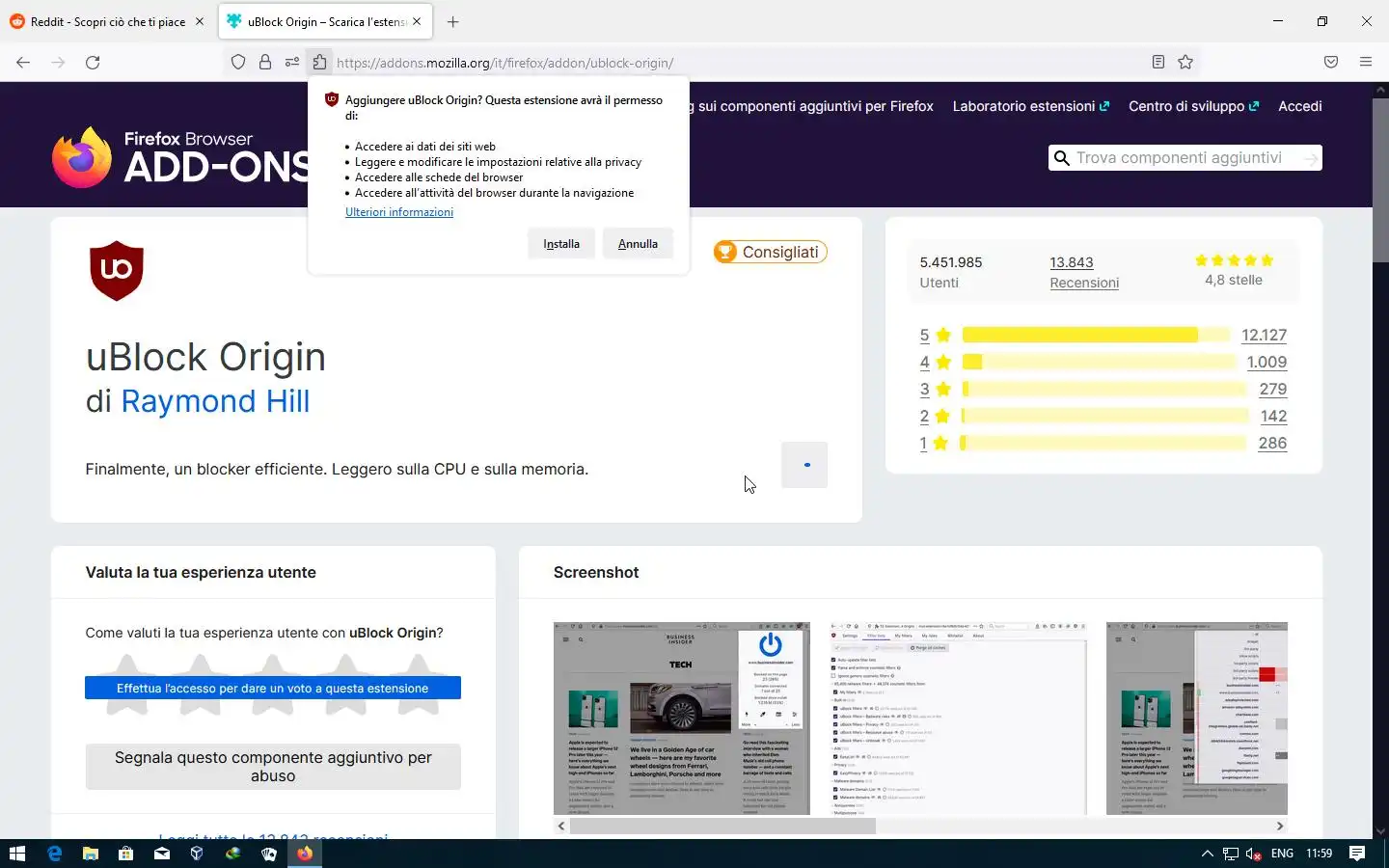Click the 4-star rating bar

coord(1099,362)
